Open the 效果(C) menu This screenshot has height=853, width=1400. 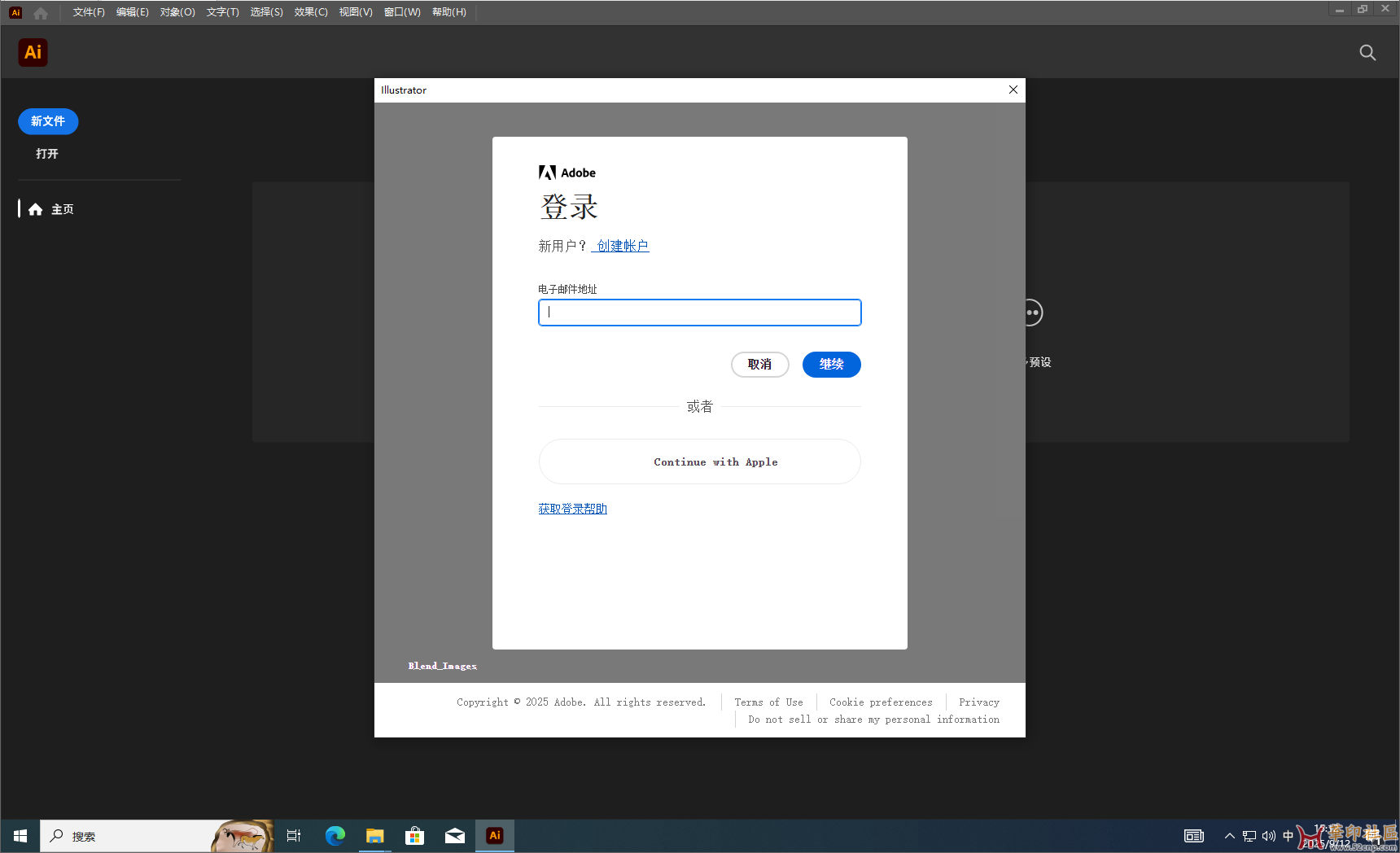tap(311, 12)
